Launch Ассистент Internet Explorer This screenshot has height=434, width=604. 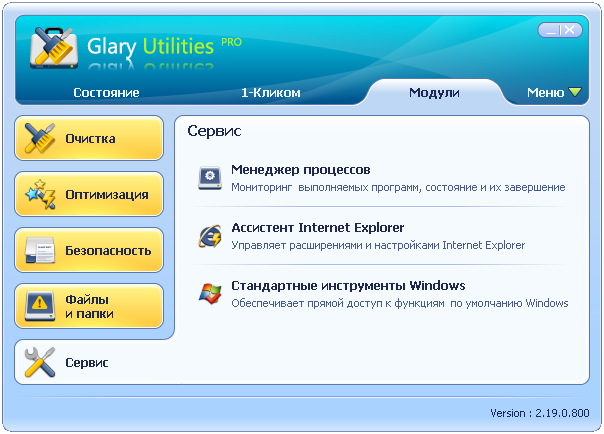click(x=318, y=228)
